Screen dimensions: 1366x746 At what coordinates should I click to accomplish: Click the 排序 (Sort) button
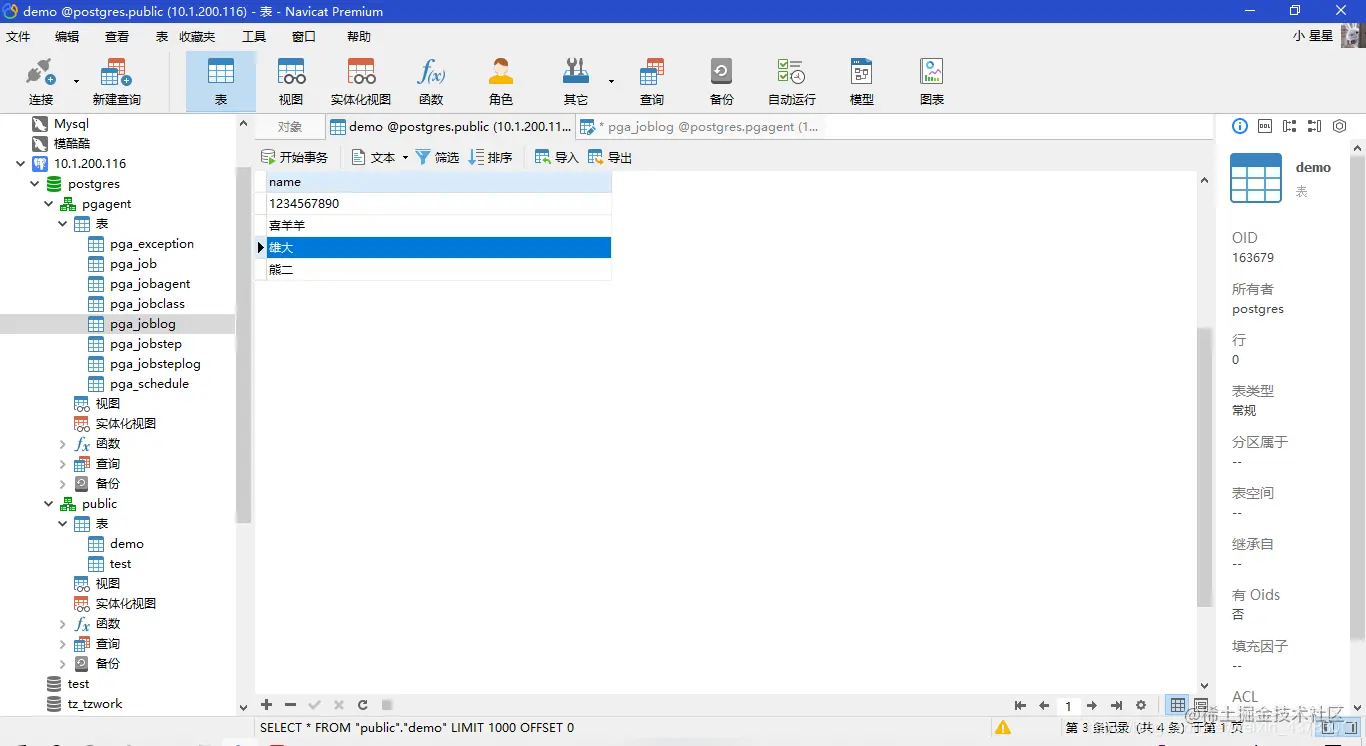[490, 158]
